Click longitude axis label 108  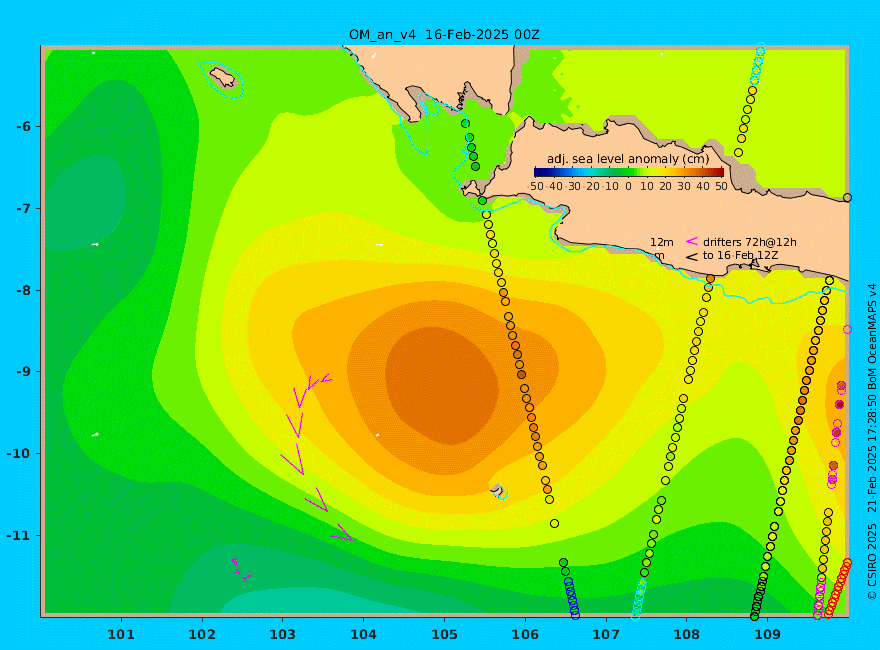[x=686, y=634]
